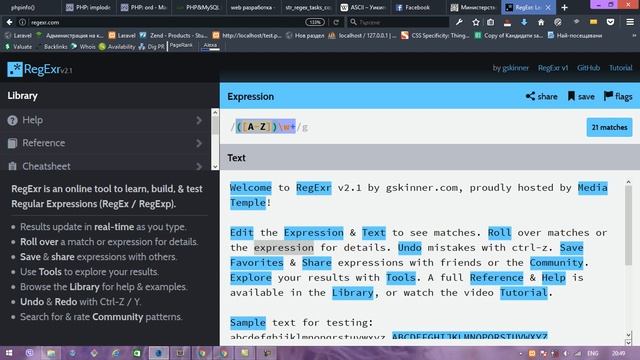Open a new browser tab with plus

pyautogui.click(x=564, y=7)
